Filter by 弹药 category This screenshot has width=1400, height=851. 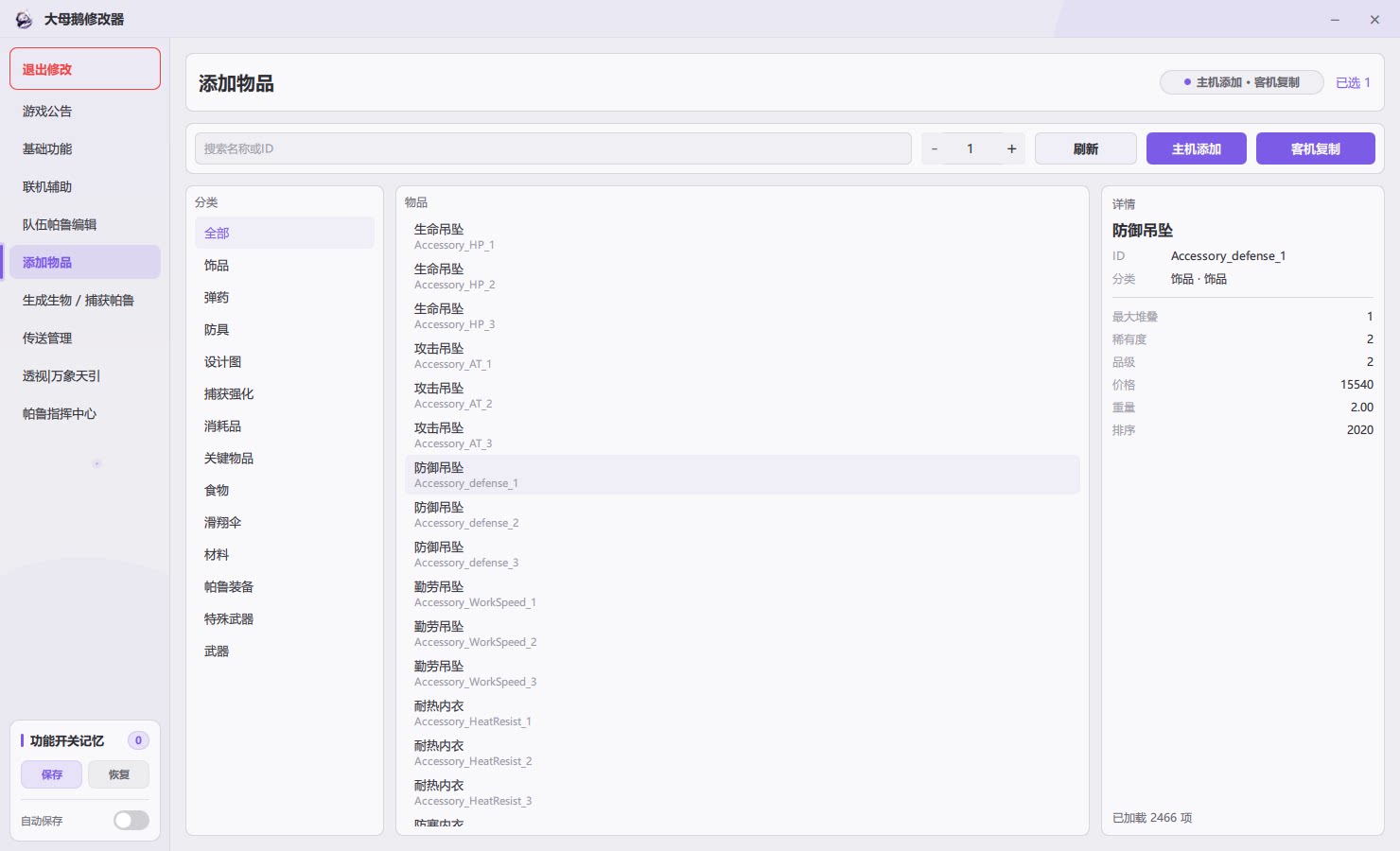pos(285,297)
